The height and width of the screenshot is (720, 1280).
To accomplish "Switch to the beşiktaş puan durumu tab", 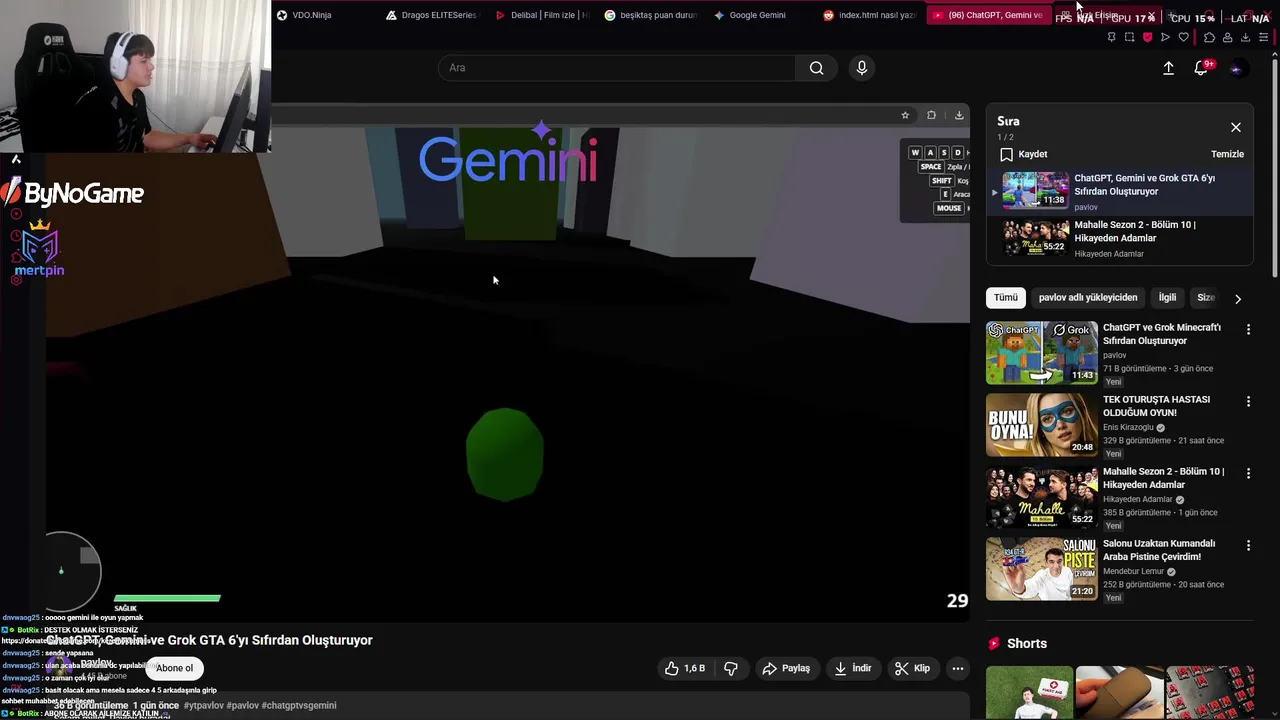I will [x=651, y=15].
